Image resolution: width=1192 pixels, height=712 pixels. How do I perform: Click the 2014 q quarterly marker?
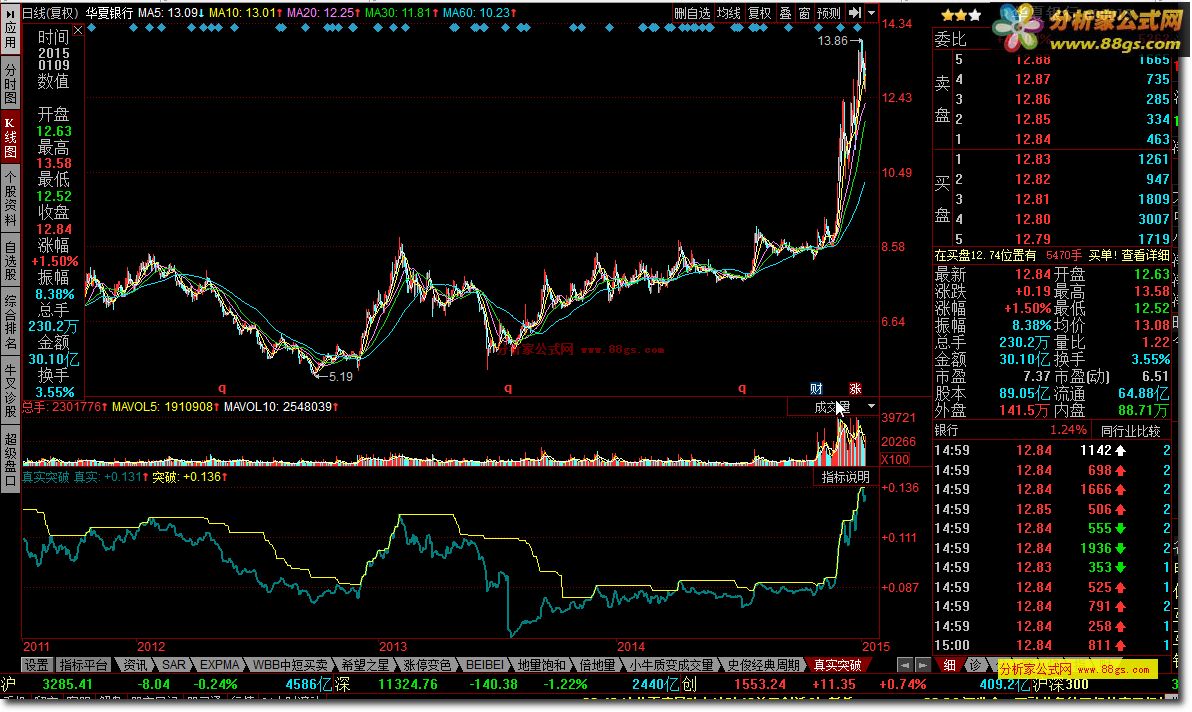pos(742,388)
